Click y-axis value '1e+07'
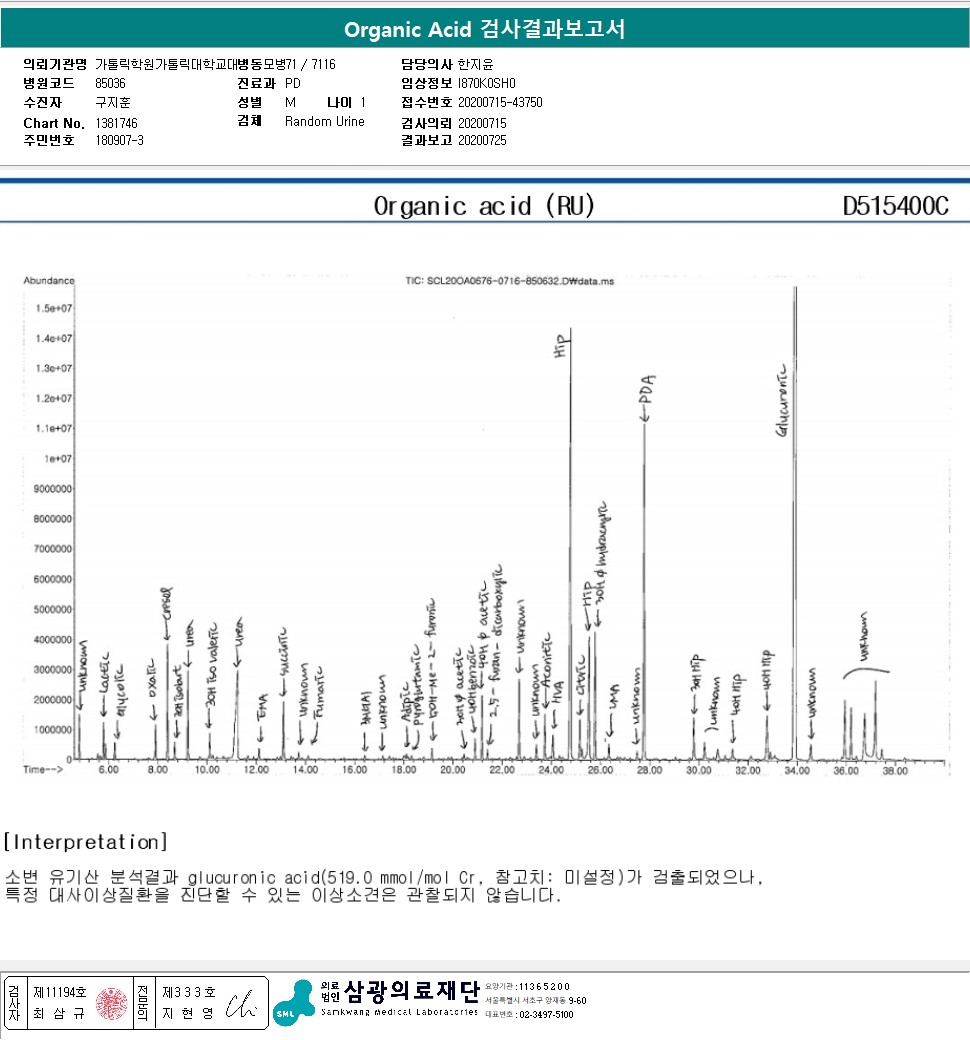970x1040 pixels. (58, 459)
